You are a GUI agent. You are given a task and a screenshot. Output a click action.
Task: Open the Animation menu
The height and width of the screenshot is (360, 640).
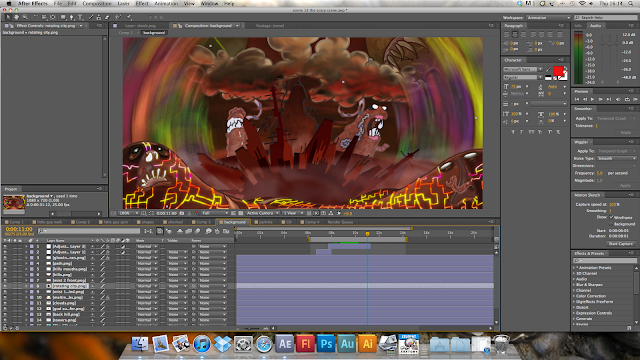[166, 3]
